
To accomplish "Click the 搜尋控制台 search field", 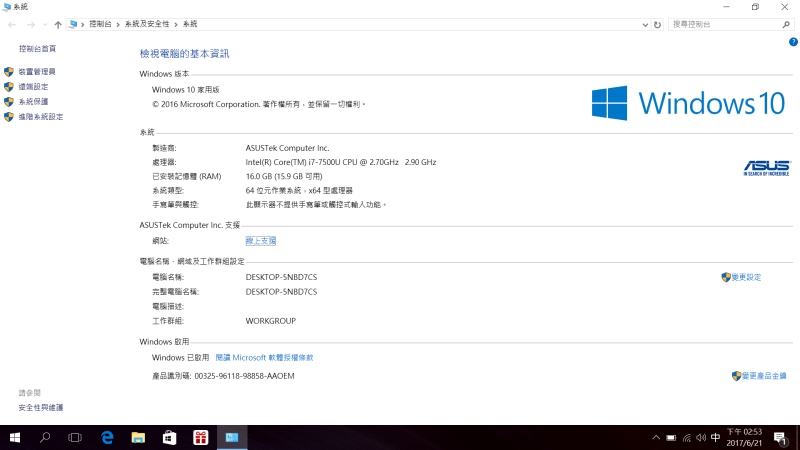I will tap(720, 24).
